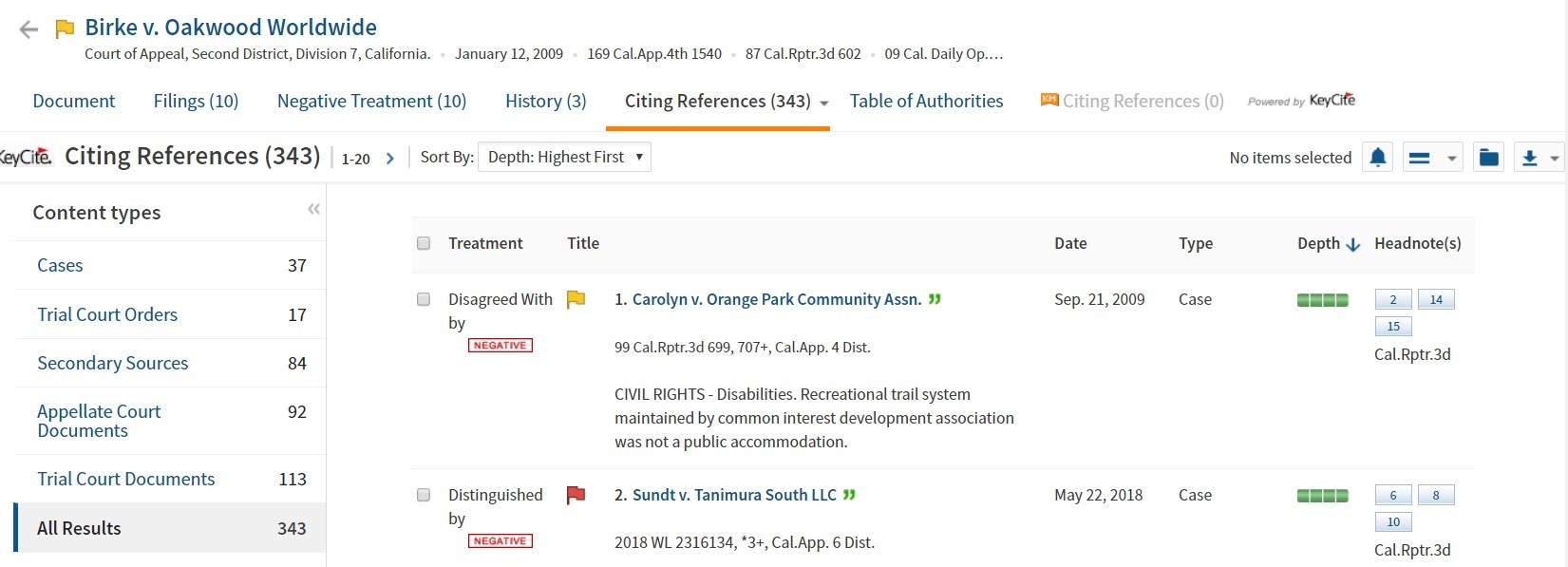1568x567 pixels.
Task: Click the back arrow icon
Action: coord(28,29)
